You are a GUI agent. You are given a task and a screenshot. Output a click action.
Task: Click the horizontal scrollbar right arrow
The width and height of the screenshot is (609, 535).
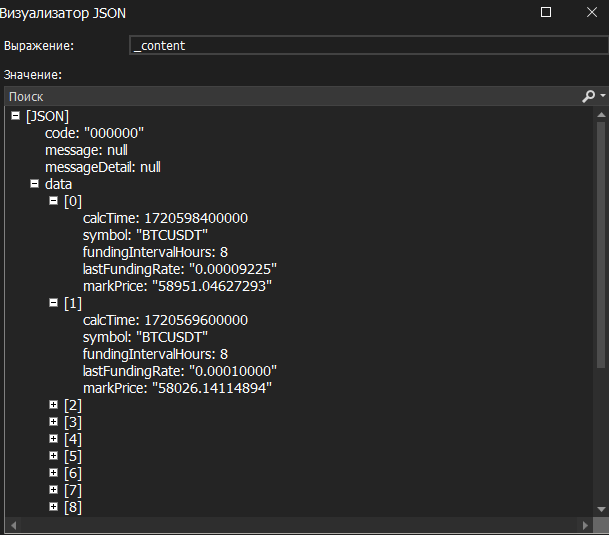pyautogui.click(x=585, y=525)
